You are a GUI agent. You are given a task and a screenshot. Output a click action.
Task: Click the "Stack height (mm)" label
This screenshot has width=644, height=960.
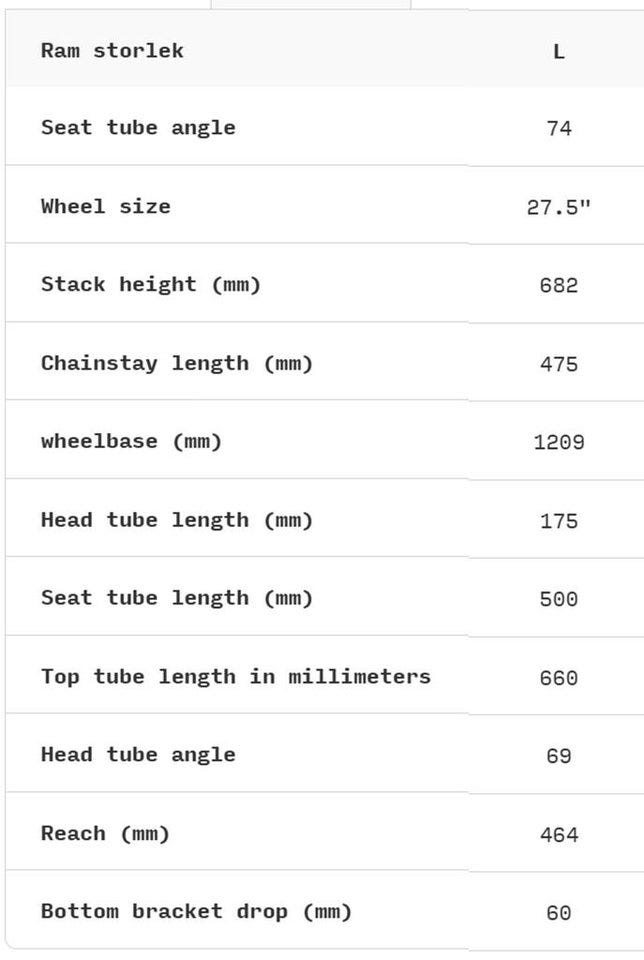click(151, 285)
